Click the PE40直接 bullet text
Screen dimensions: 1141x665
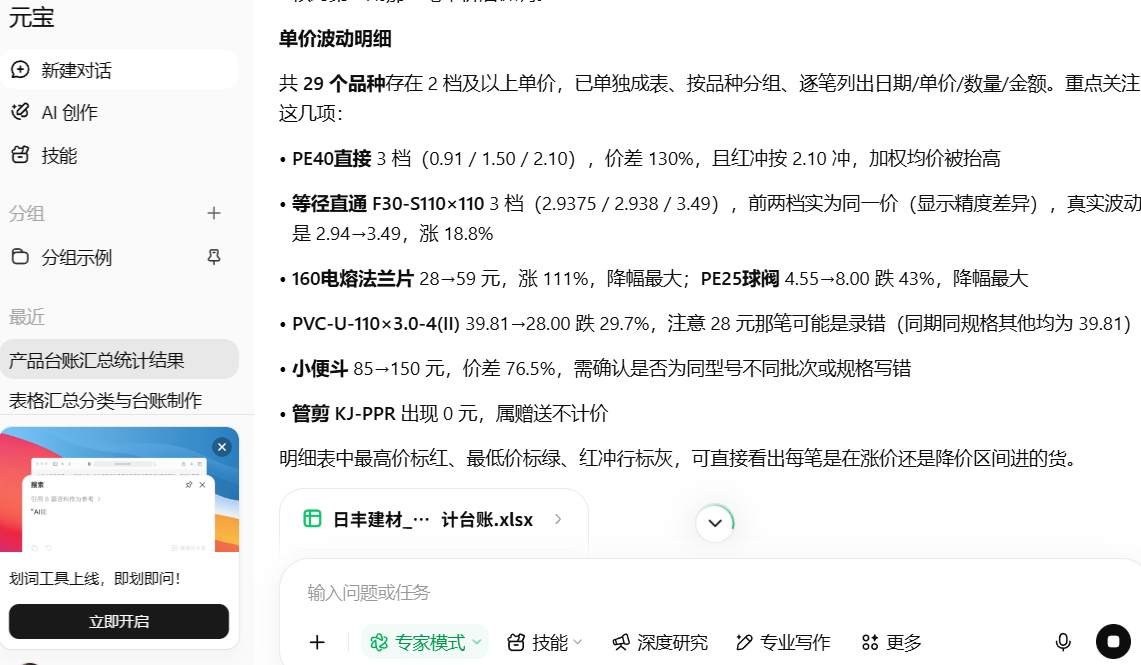pyautogui.click(x=646, y=159)
